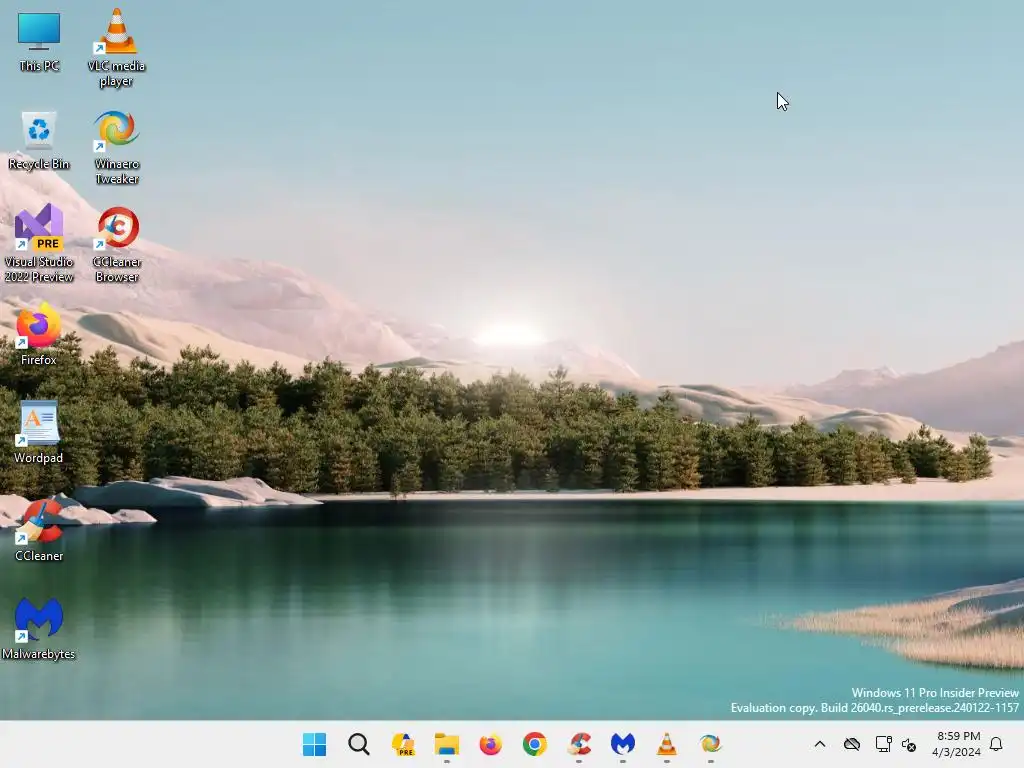Select the Winaero Tweaker desktop shortcut

pos(116,147)
